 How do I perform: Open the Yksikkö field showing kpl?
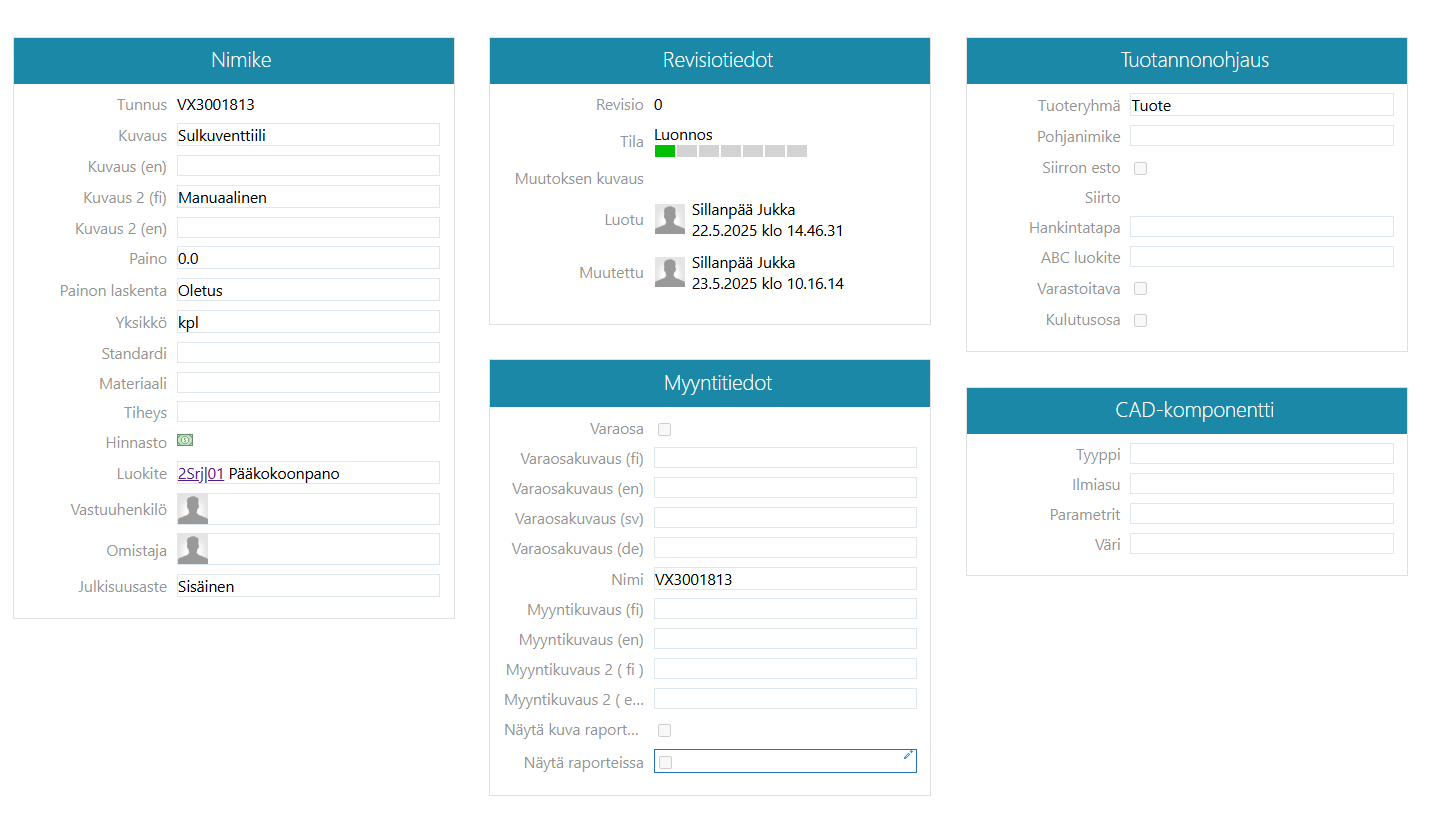308,322
